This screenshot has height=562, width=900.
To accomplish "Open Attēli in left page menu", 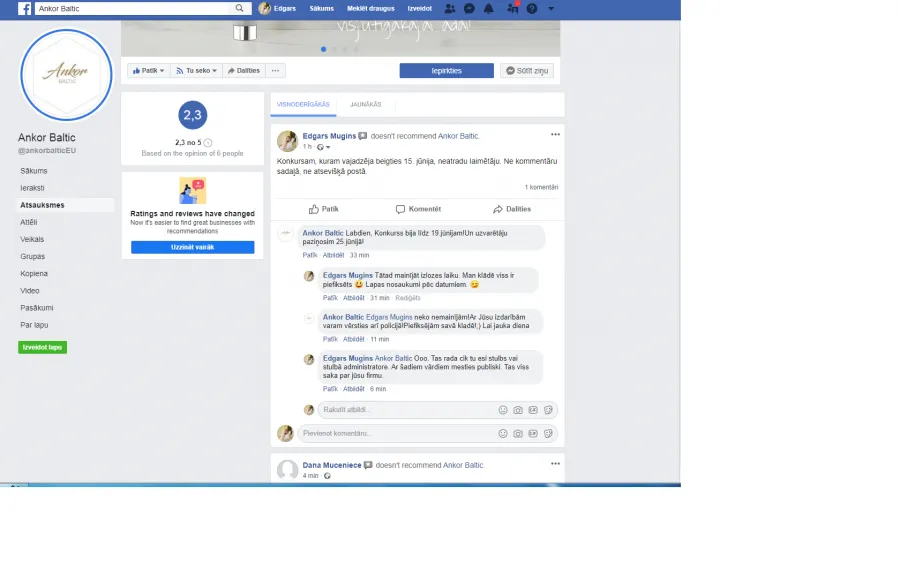I will coord(29,222).
